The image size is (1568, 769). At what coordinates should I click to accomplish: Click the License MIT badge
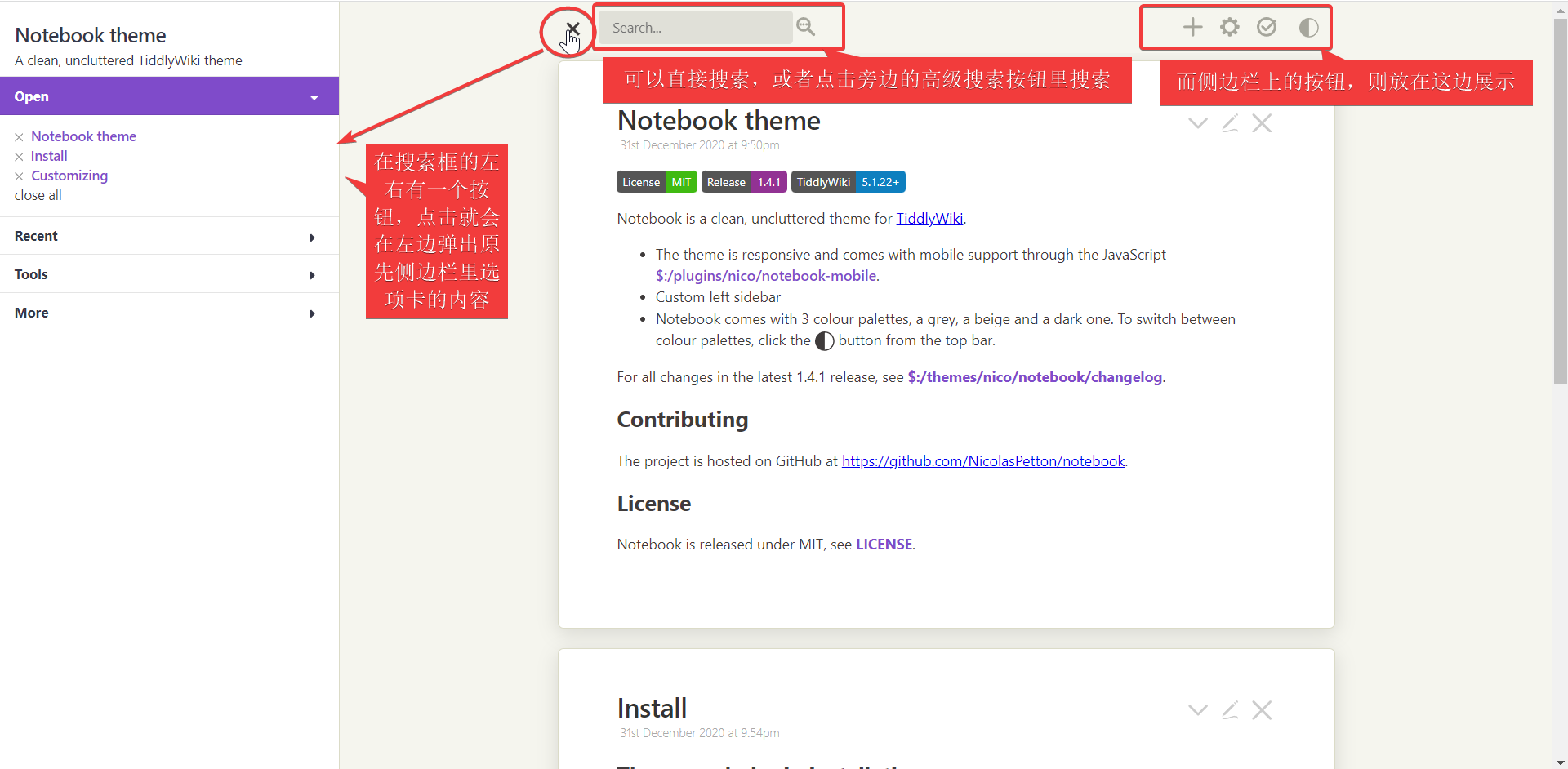click(657, 182)
